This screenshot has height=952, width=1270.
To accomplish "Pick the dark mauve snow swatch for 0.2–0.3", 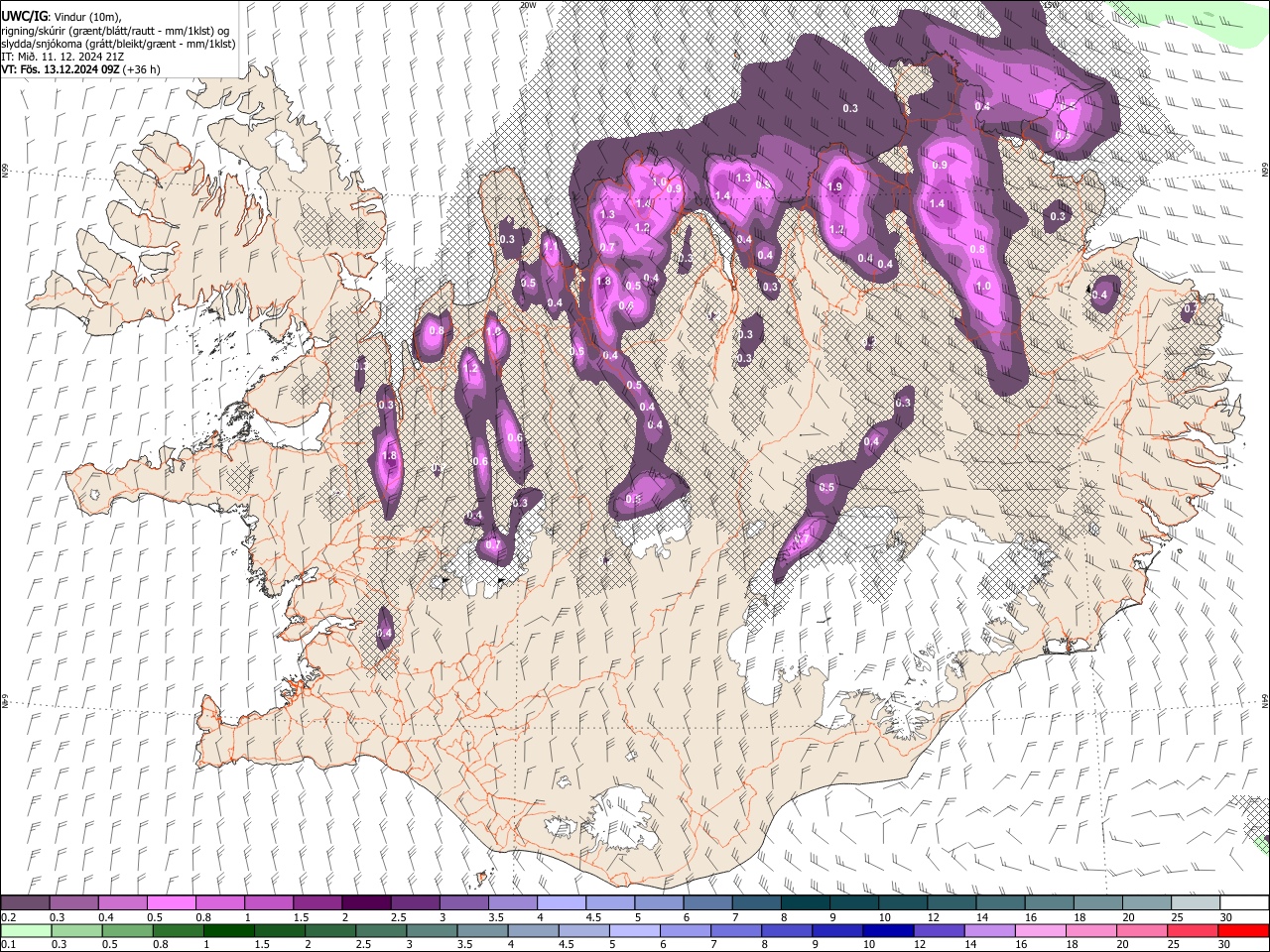I will click(26, 903).
